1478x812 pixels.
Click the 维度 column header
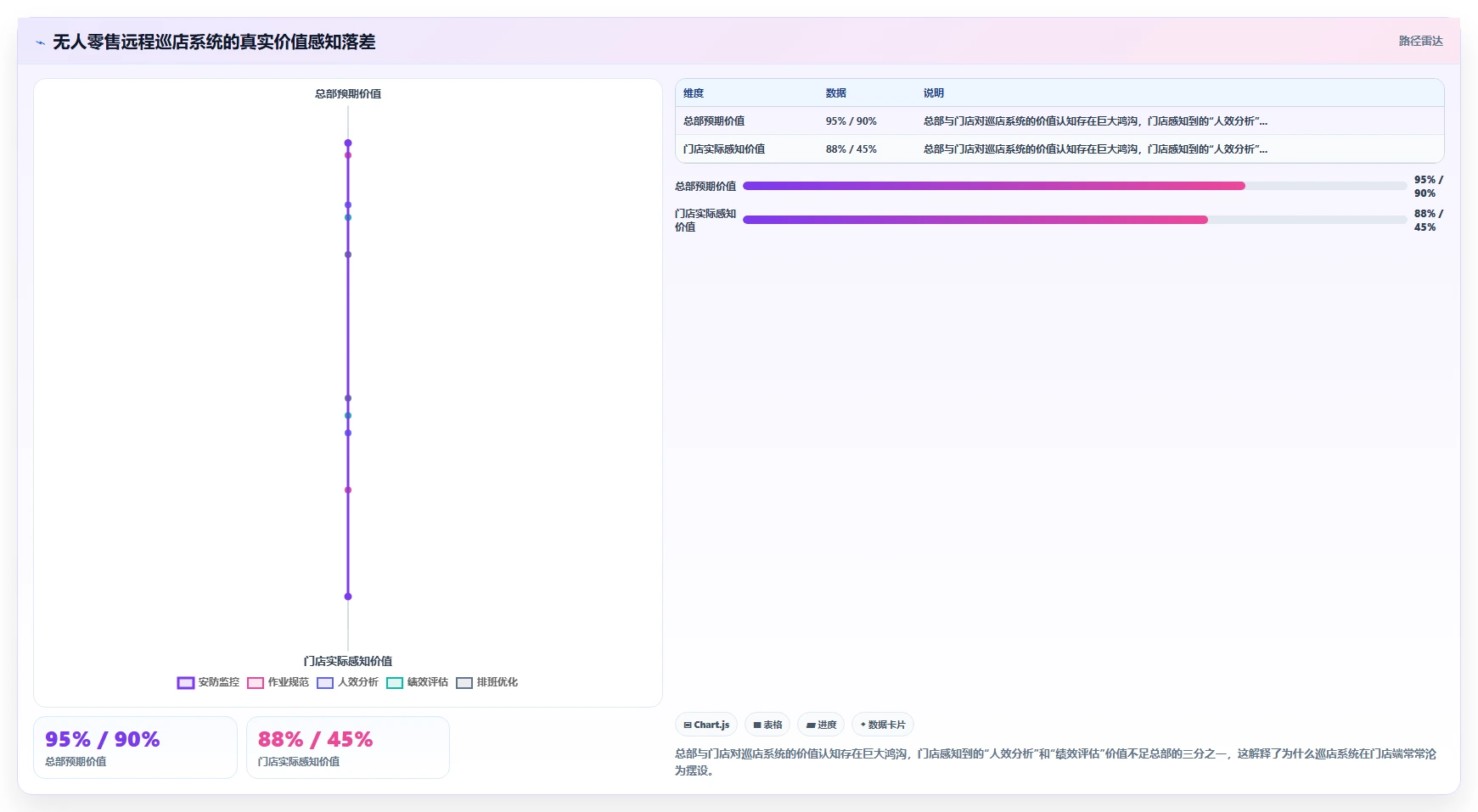coord(694,93)
